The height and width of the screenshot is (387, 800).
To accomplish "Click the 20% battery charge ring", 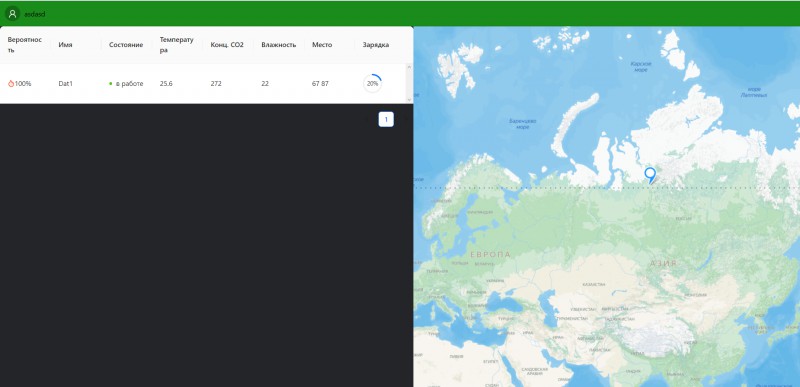I will coord(372,84).
